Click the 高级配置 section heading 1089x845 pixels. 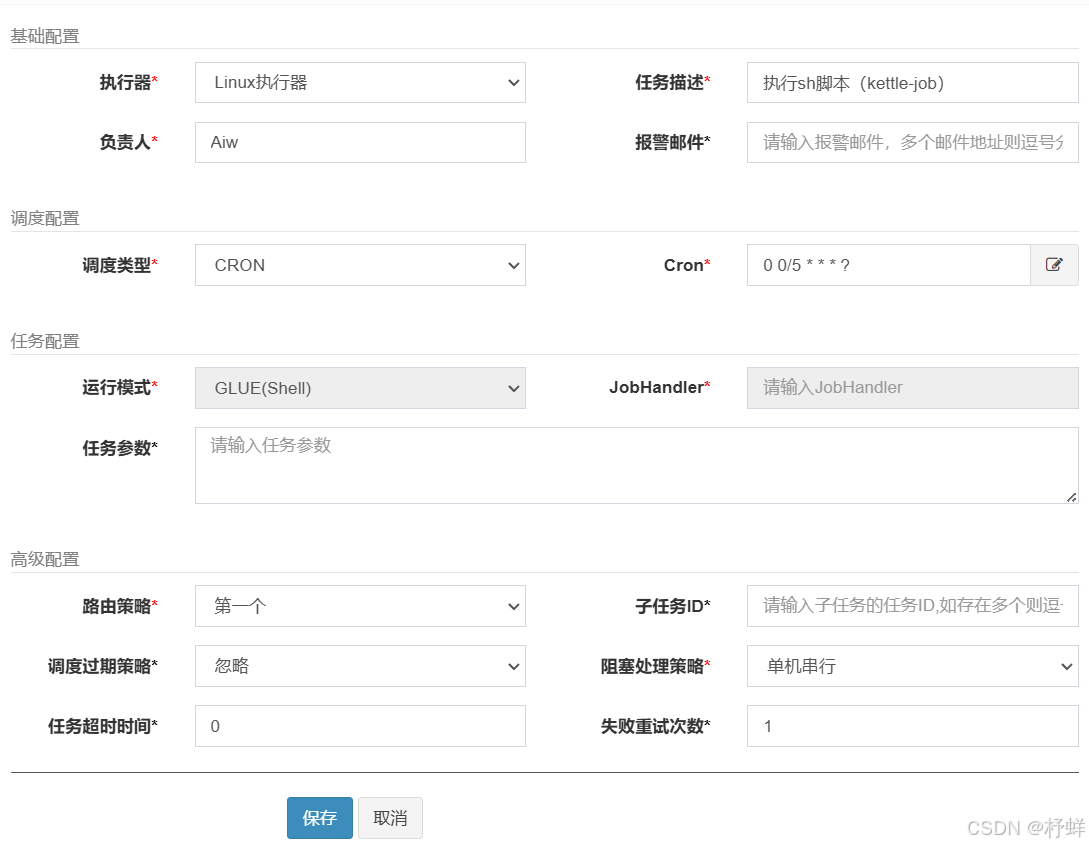point(45,560)
